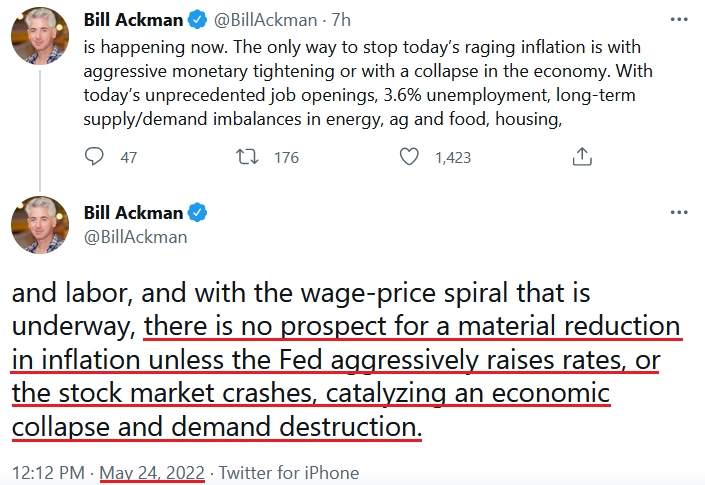Open Bill Ackman avatar on second tweet
This screenshot has width=705, height=485.
pos(40,225)
